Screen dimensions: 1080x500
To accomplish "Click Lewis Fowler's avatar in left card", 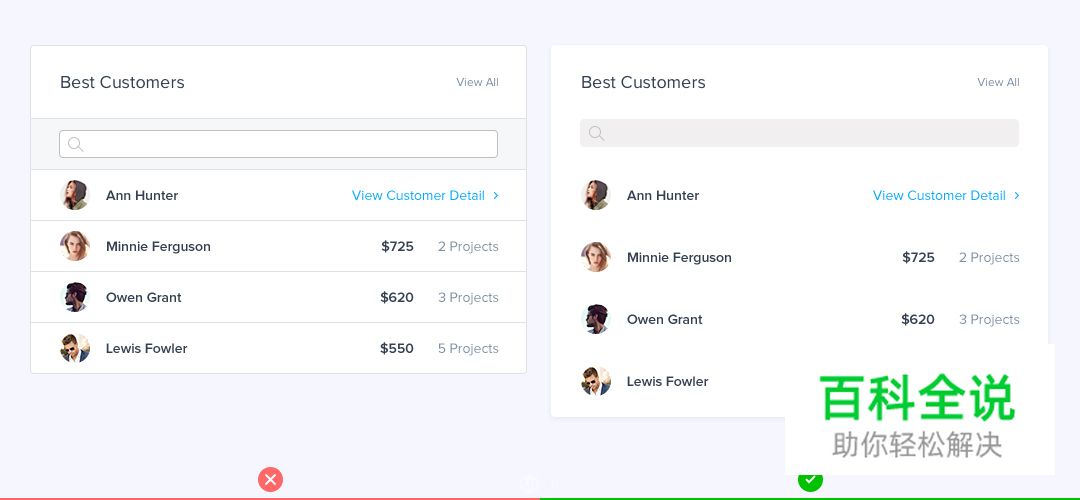I will [x=75, y=348].
